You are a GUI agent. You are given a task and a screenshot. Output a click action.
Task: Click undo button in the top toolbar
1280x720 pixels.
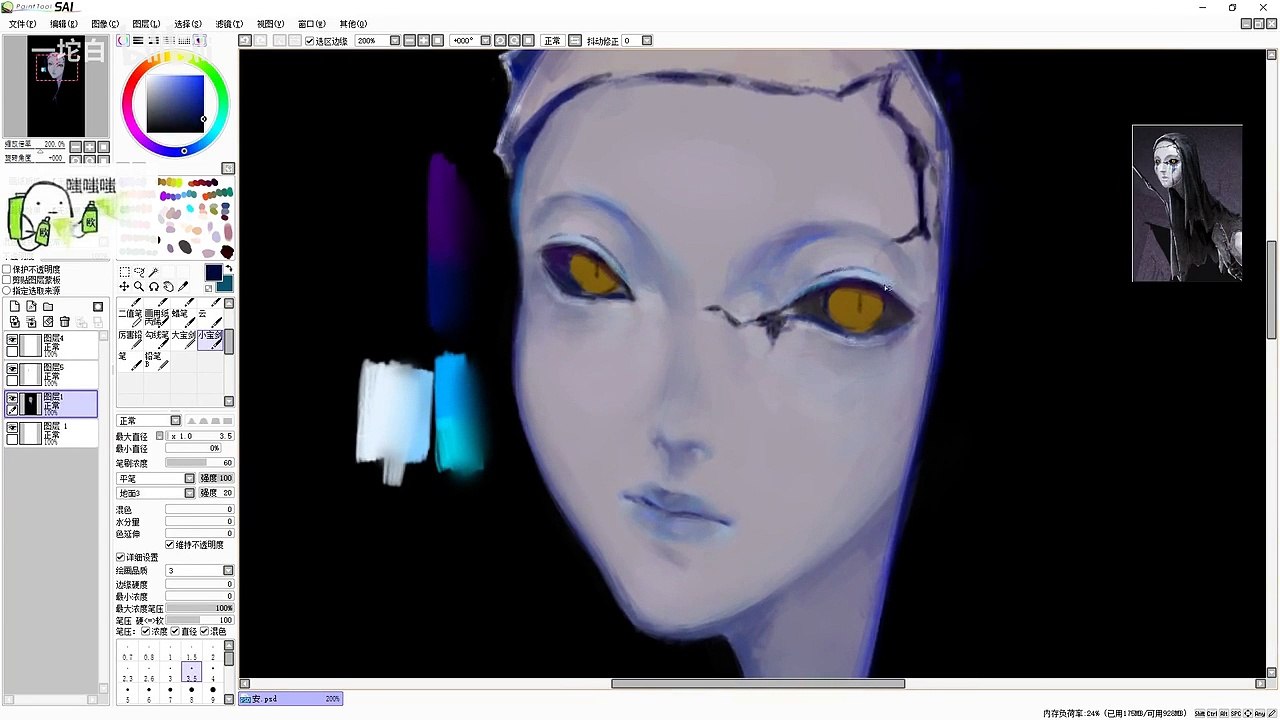(245, 41)
